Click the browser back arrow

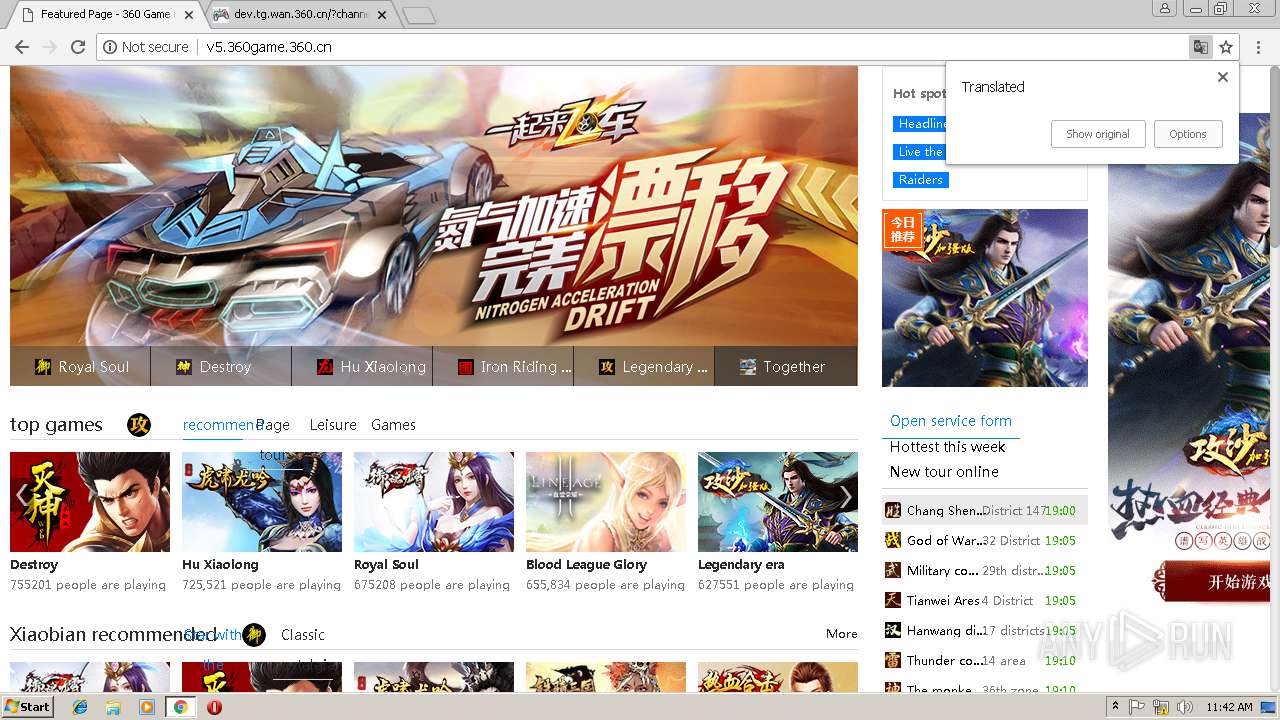coord(21,47)
